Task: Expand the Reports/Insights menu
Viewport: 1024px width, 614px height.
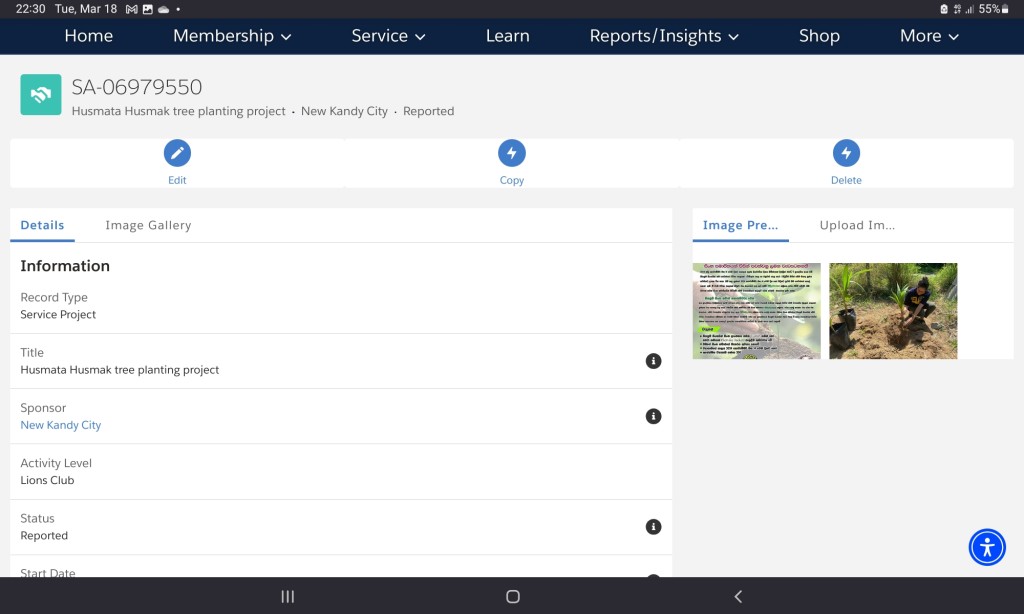Action: point(664,36)
